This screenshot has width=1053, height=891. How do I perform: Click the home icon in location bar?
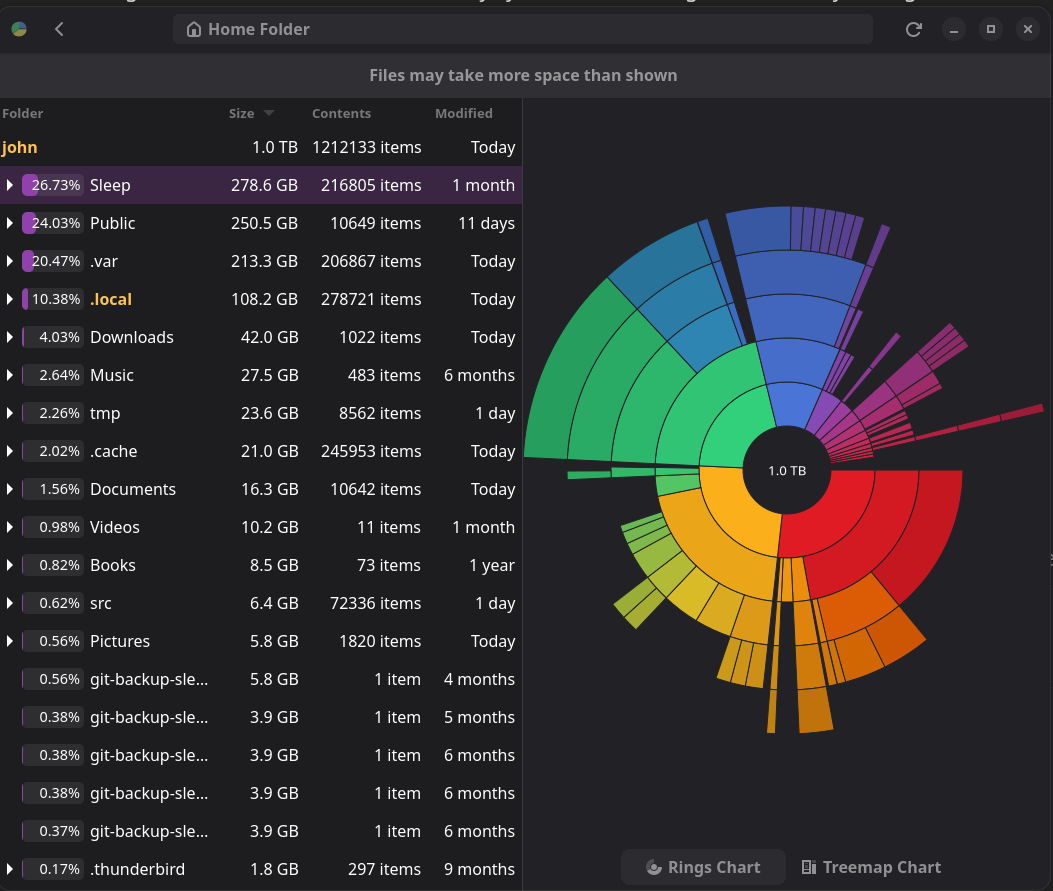[193, 29]
